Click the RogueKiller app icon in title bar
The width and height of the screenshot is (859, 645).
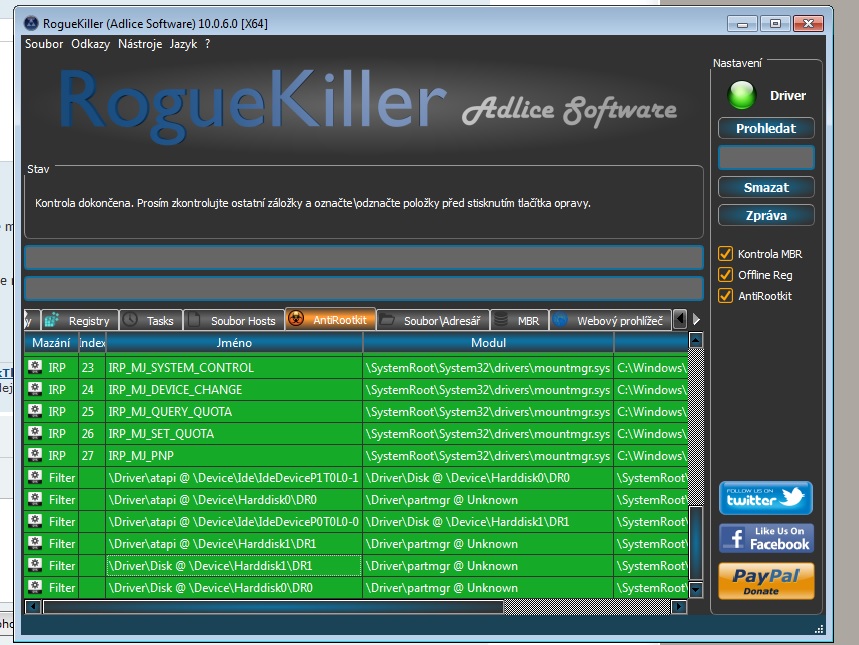click(x=31, y=24)
